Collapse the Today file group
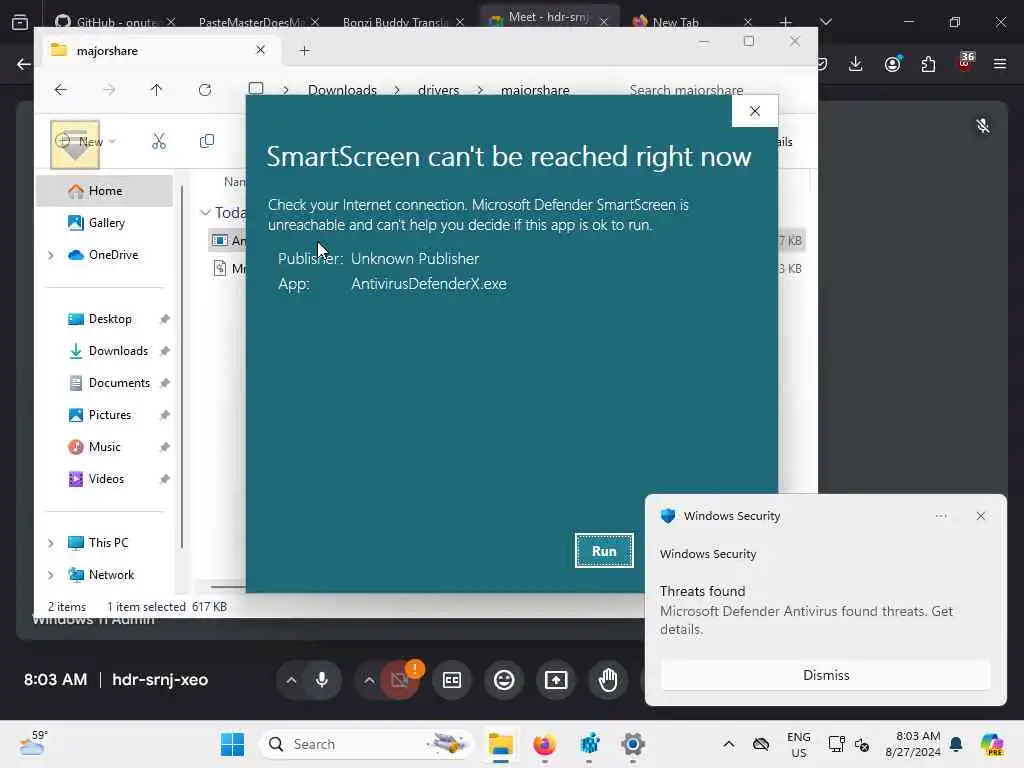 point(205,212)
